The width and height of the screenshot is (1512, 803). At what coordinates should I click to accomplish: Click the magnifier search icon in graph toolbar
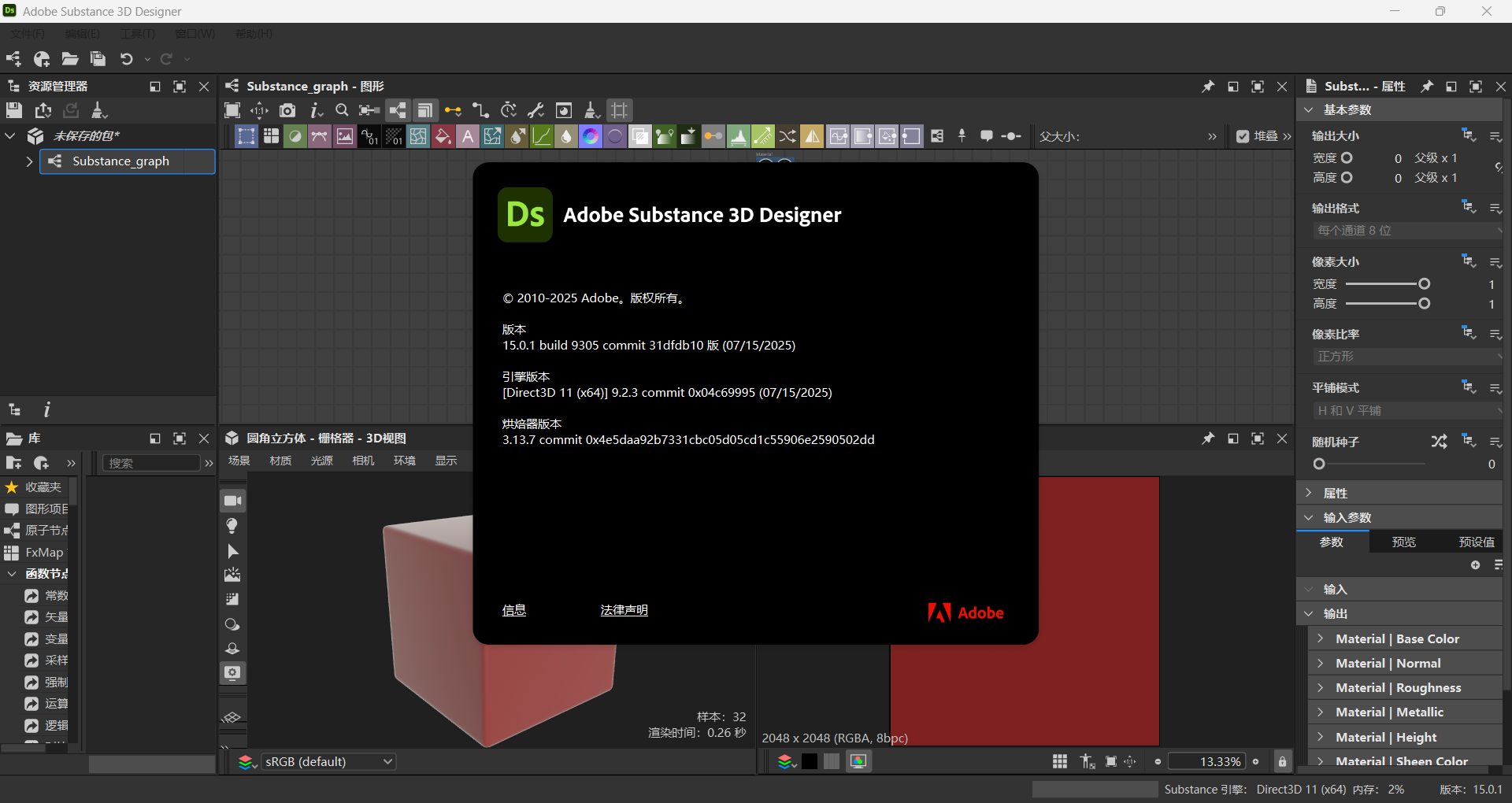click(x=342, y=110)
